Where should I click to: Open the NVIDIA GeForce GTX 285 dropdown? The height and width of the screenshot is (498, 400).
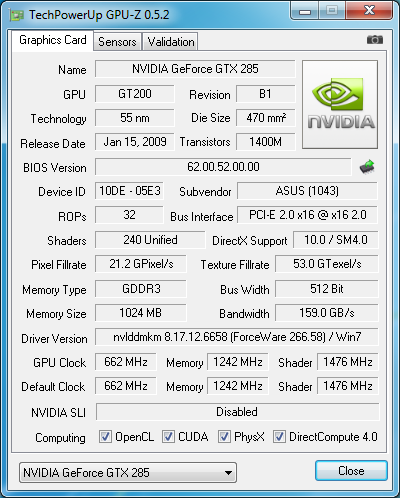click(x=128, y=472)
